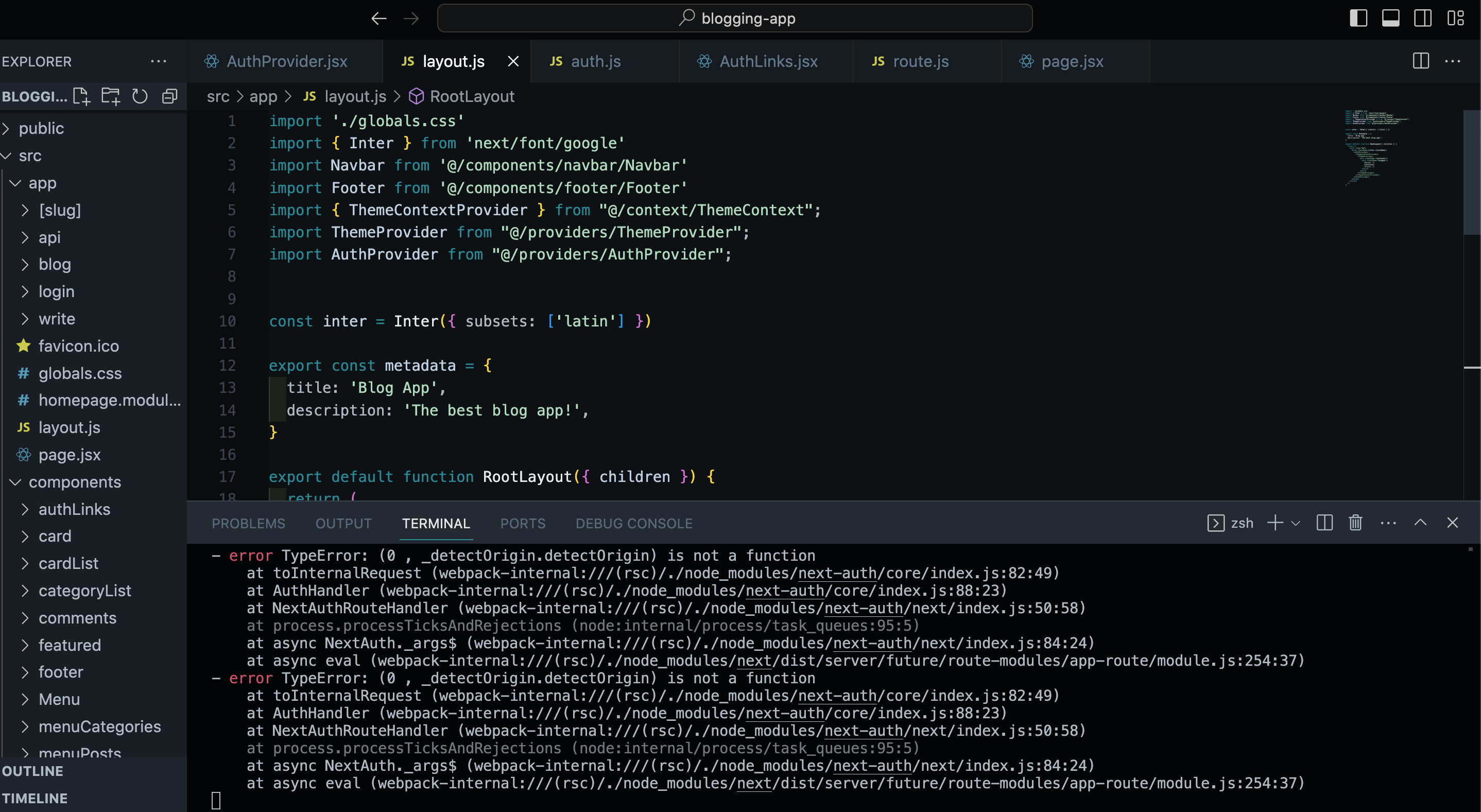Expand the public folder
The height and width of the screenshot is (812, 1481).
[41, 128]
